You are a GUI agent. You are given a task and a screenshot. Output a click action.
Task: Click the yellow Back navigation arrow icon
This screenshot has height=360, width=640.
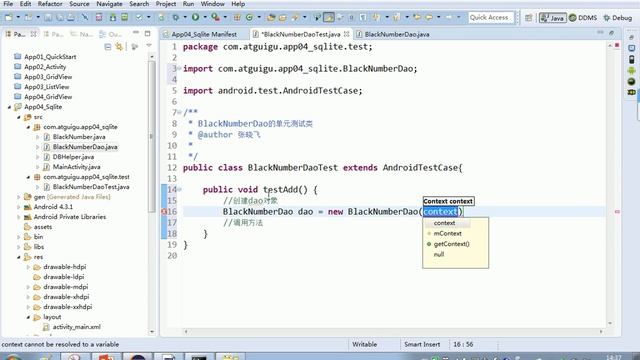(x=429, y=18)
